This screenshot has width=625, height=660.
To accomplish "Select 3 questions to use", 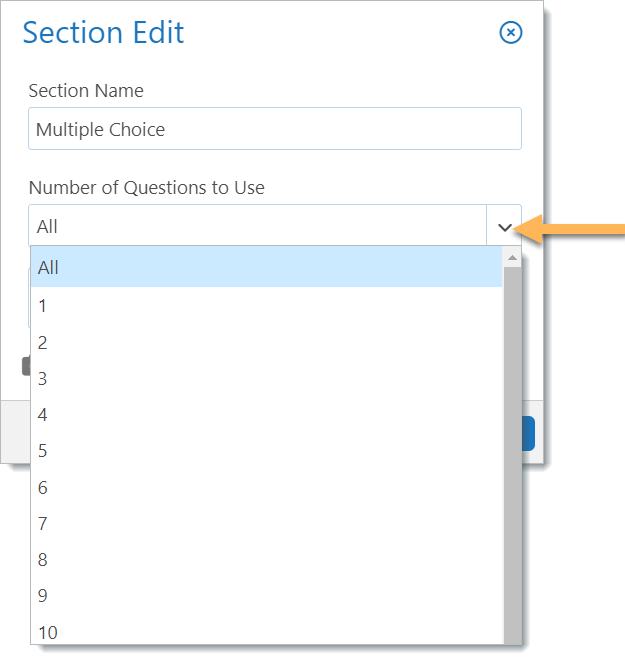I will pyautogui.click(x=266, y=378).
